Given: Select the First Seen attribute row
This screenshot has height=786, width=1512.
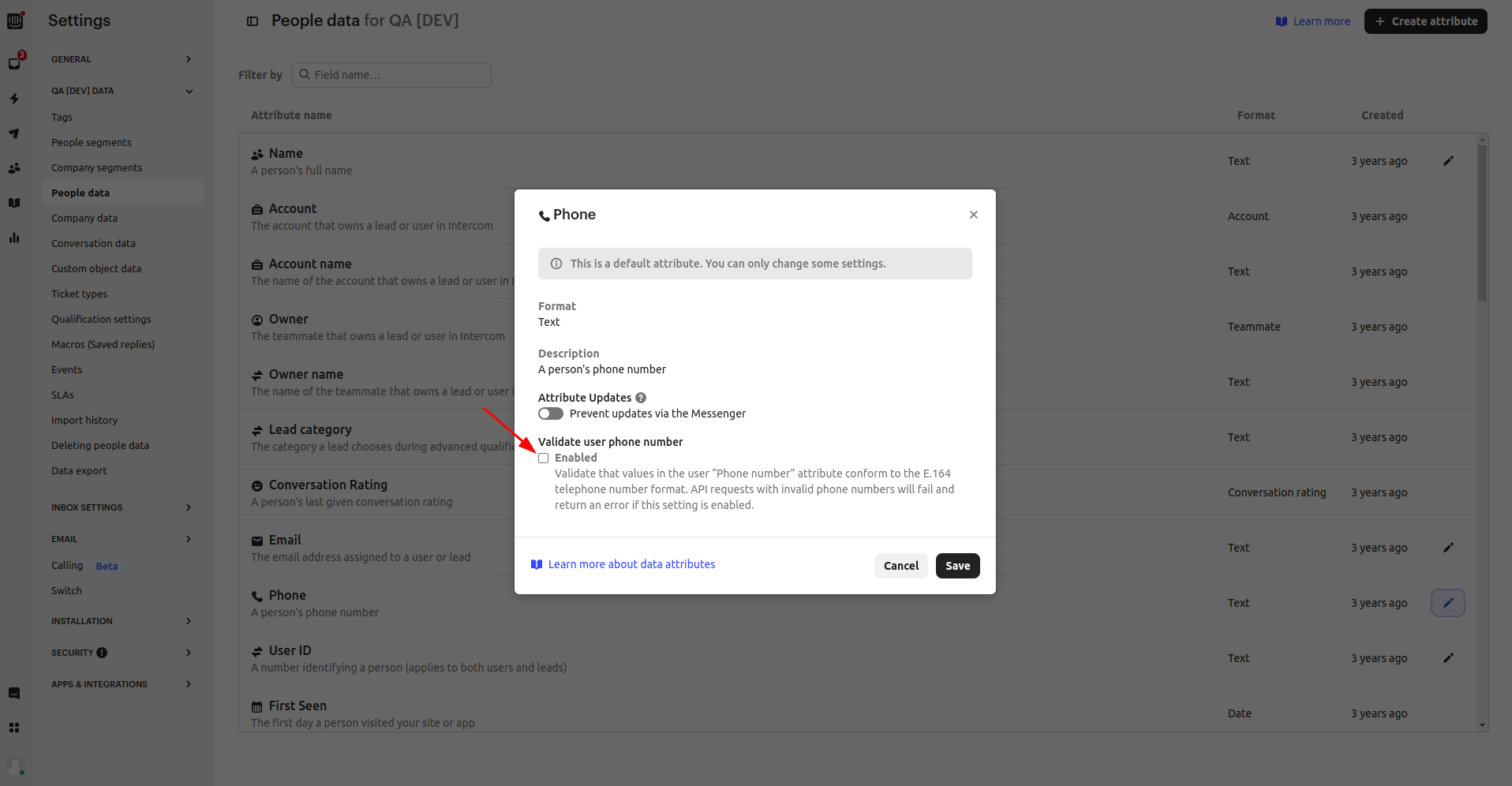Looking at the screenshot, I should click(x=857, y=709).
